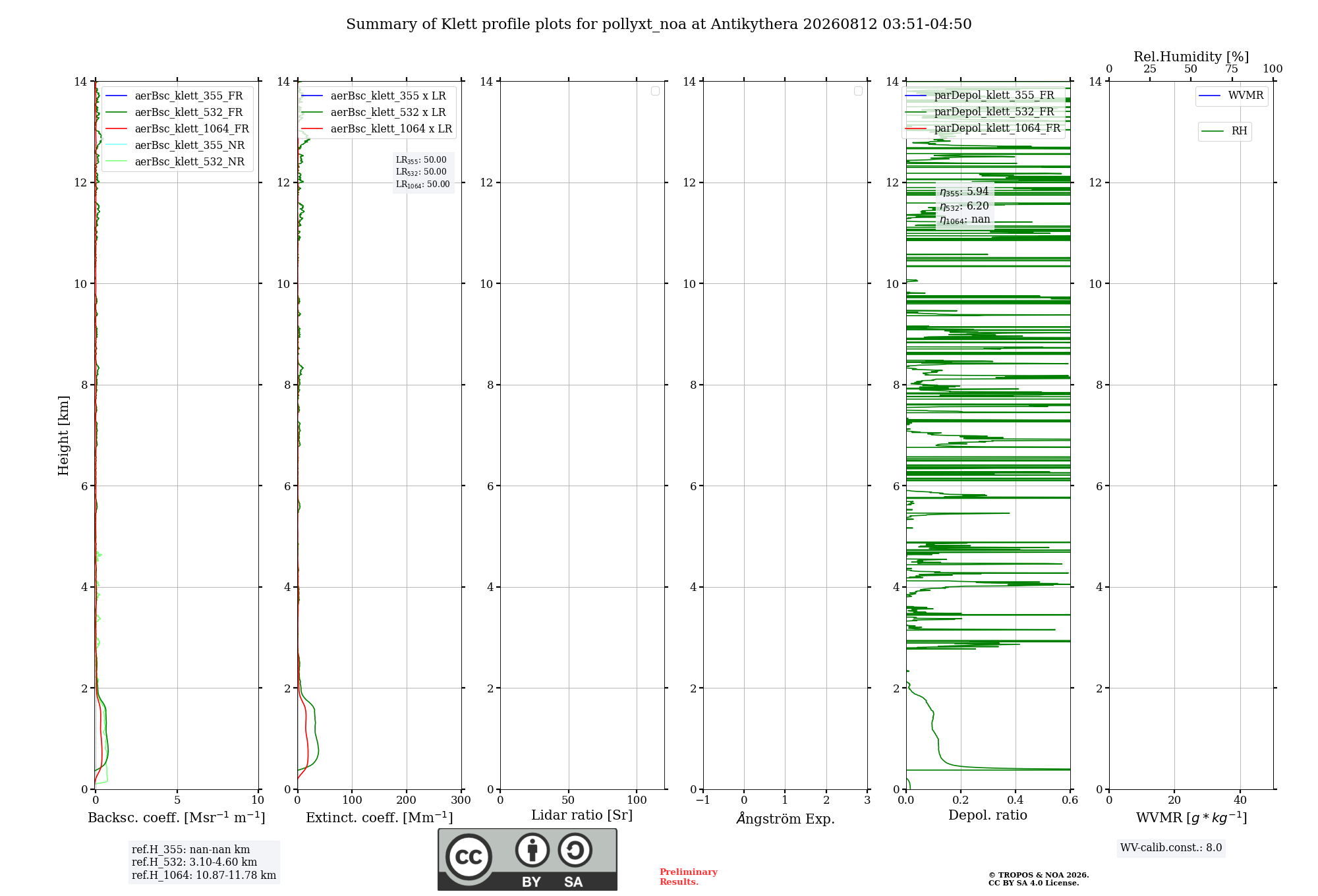Select the aerBsc_klett_355_NR legend entry
Viewport: 1318px width, 896px height.
(x=175, y=145)
